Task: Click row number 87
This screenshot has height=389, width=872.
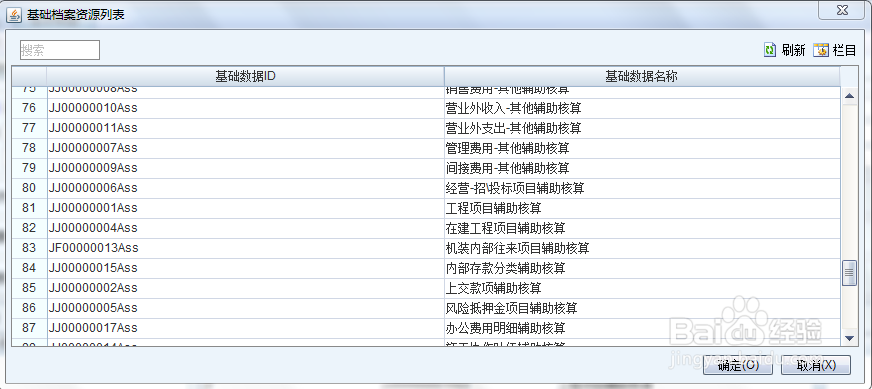Action: 29,328
